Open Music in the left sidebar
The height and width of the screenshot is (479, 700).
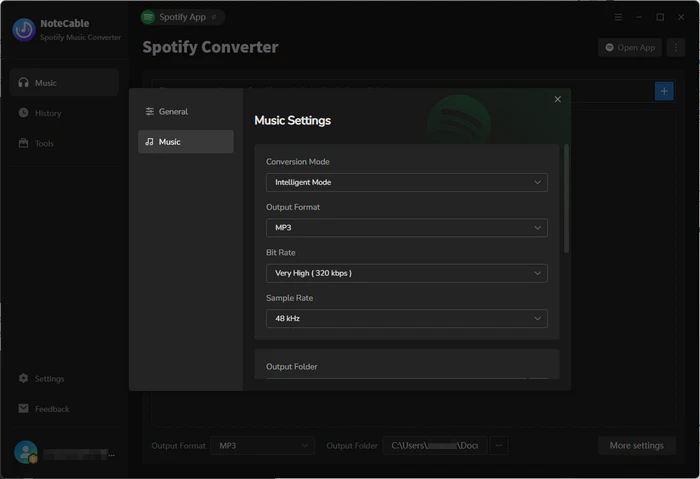click(x=64, y=83)
